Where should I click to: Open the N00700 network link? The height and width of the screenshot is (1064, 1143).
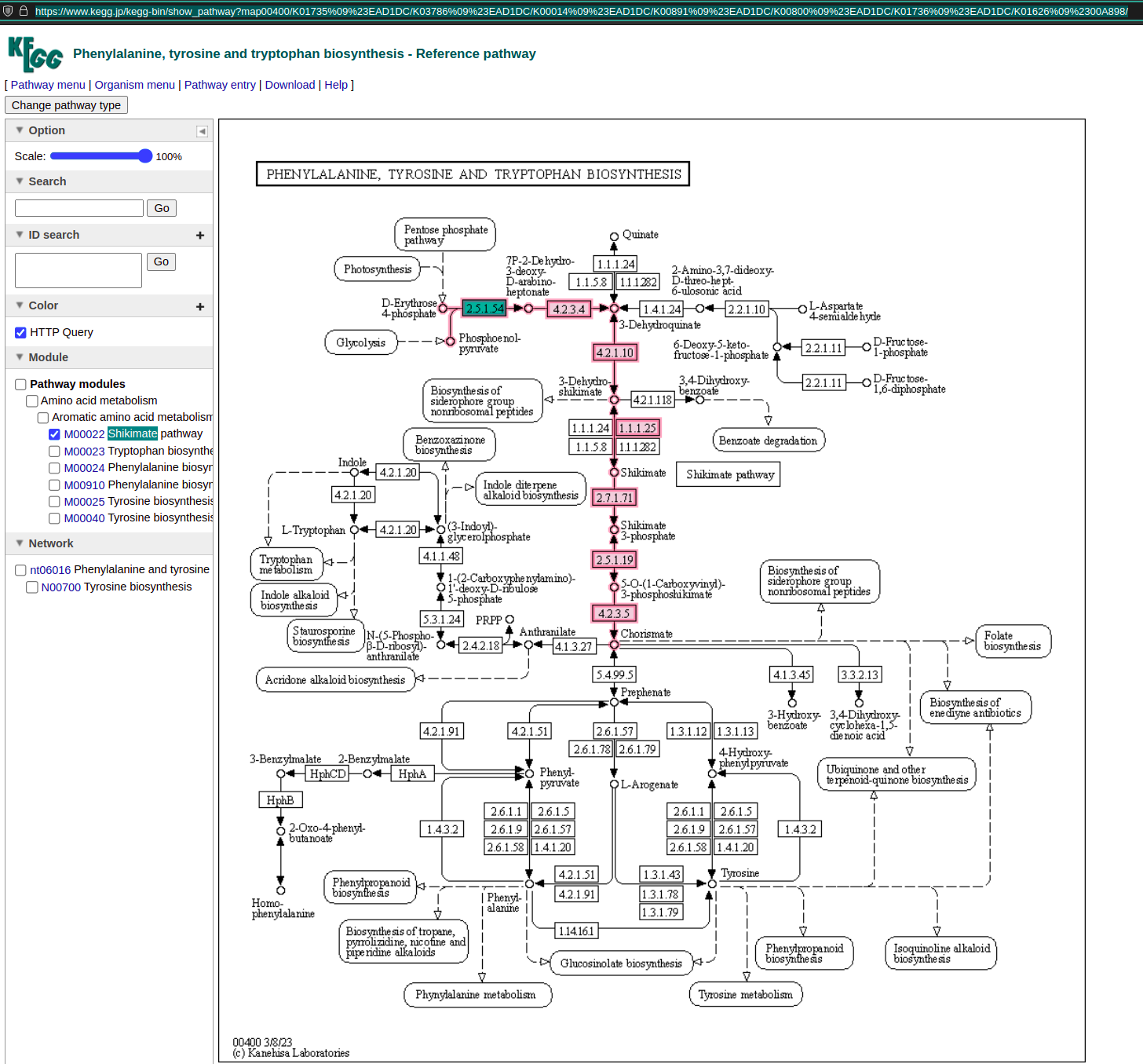pos(61,587)
